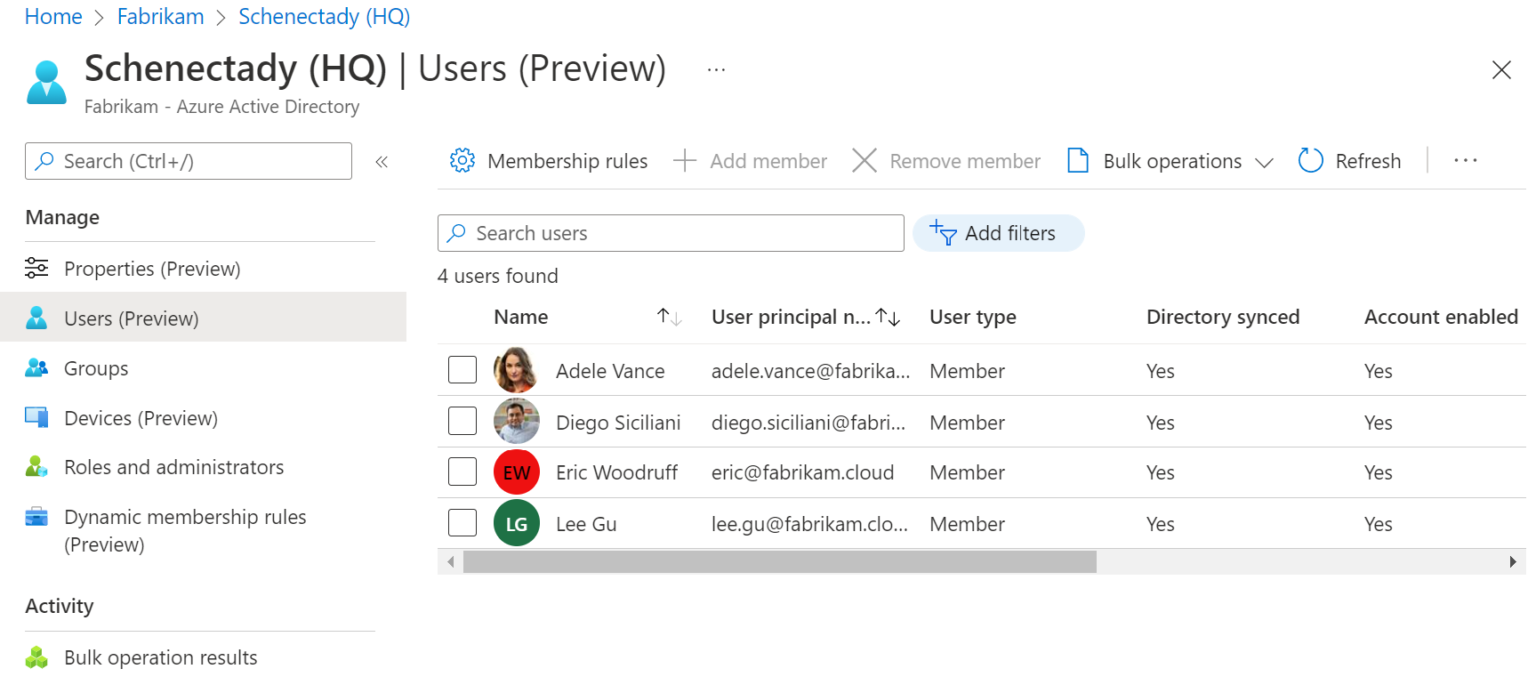Viewport: 1536px width, 677px height.
Task: Click the Membership rules gear icon
Action: tap(462, 161)
